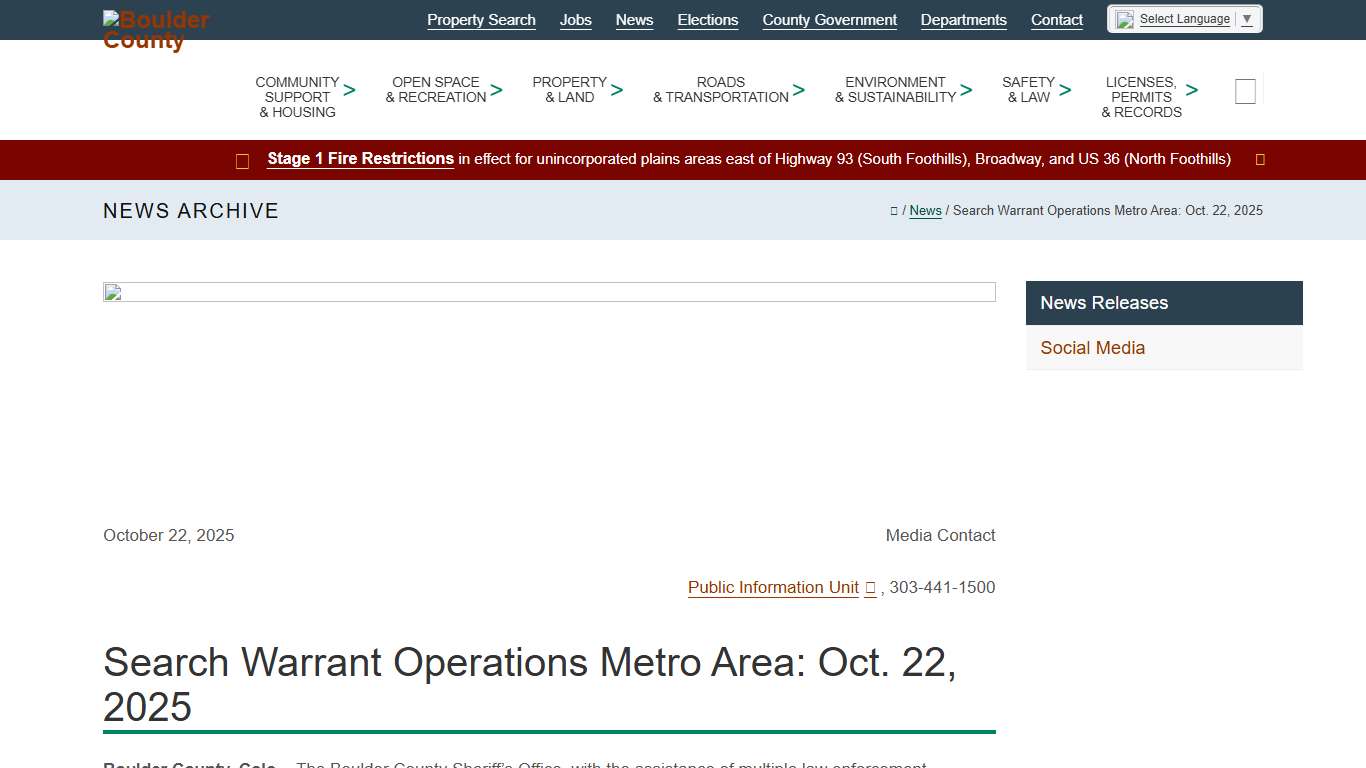The height and width of the screenshot is (768, 1366).
Task: Open the Select Language dropdown arrow
Action: click(1246, 18)
